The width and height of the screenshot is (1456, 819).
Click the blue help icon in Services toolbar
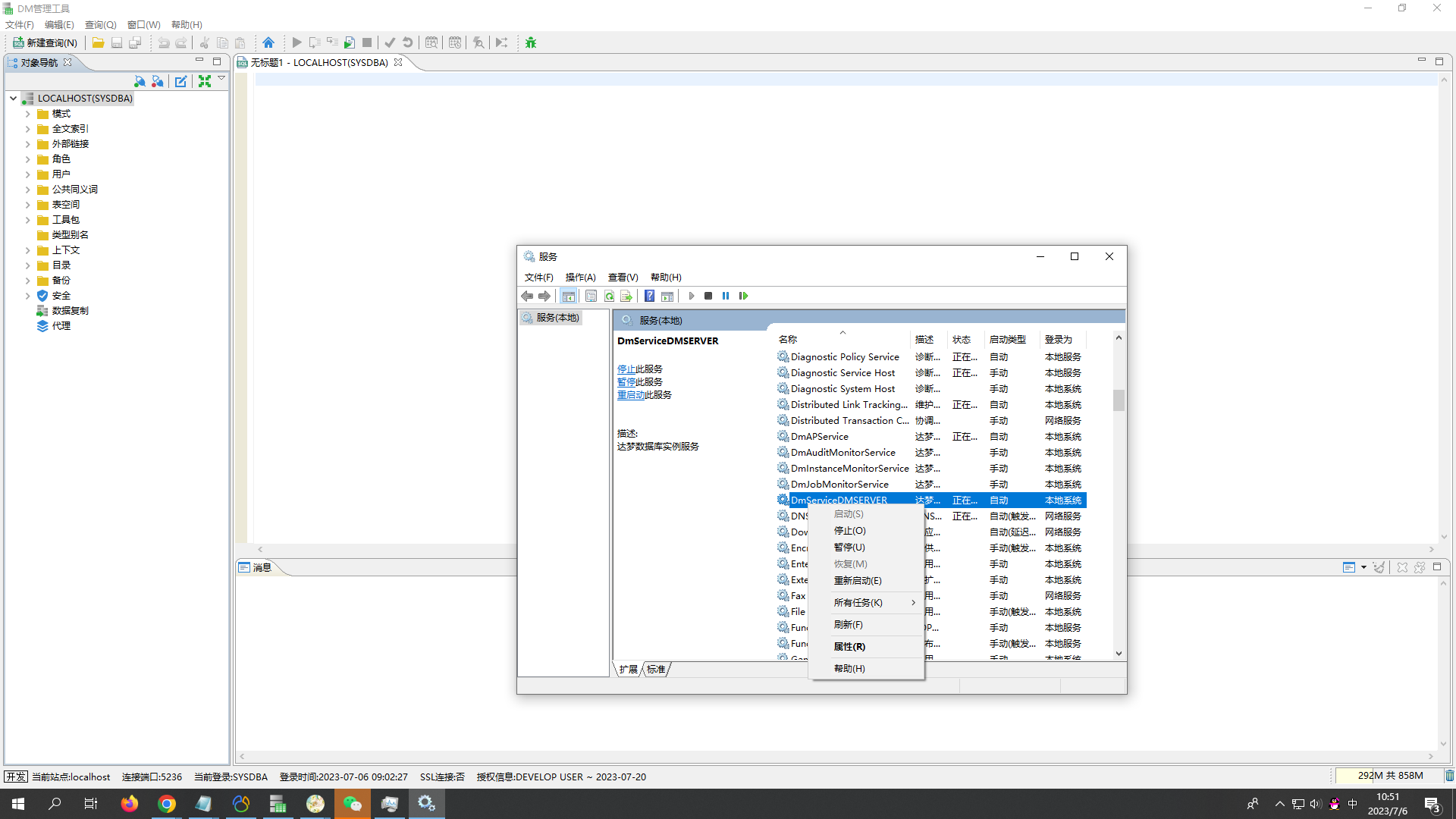tap(650, 296)
